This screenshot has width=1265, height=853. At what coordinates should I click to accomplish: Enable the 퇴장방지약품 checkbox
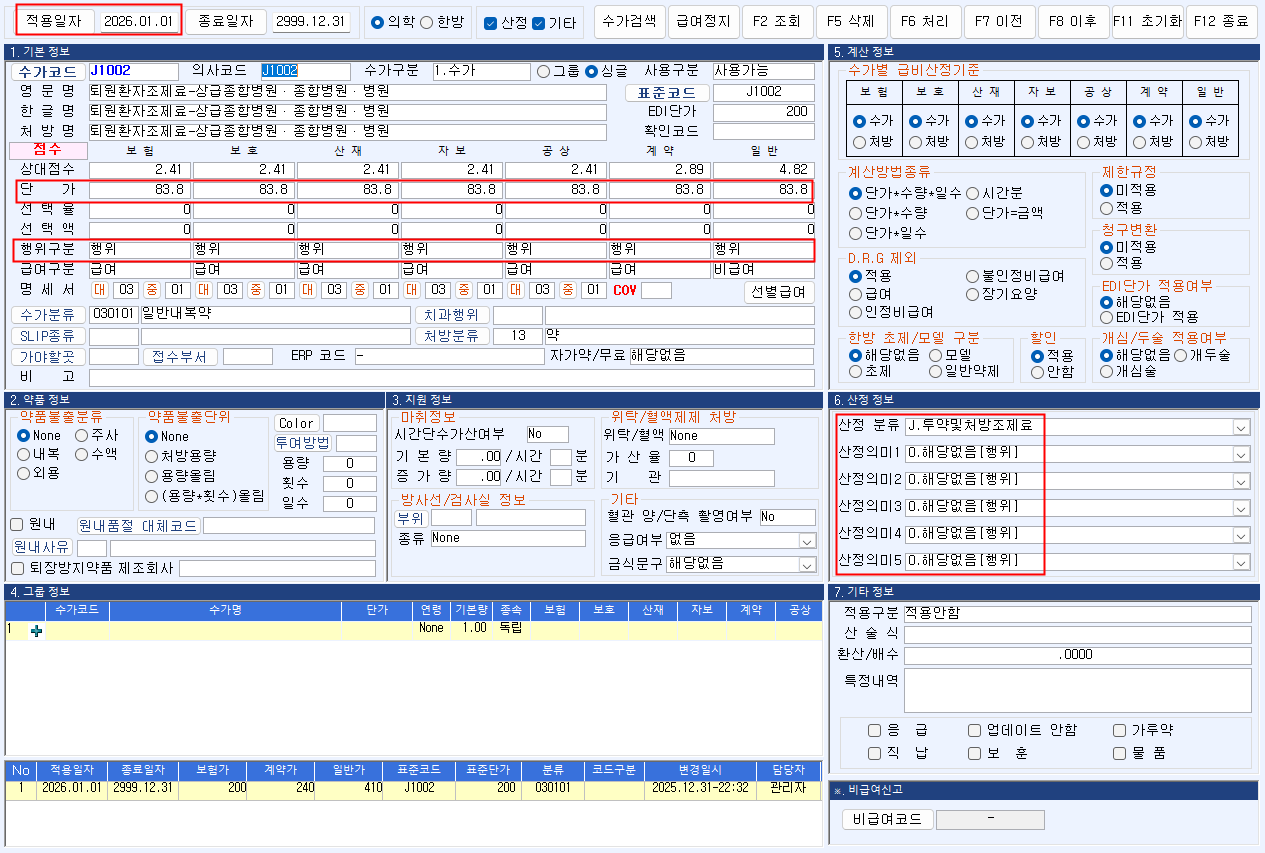pos(17,568)
